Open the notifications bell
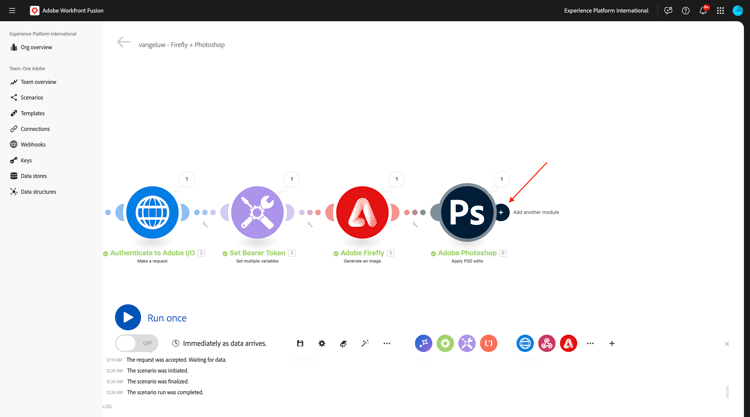Image resolution: width=750 pixels, height=417 pixels. tap(703, 11)
